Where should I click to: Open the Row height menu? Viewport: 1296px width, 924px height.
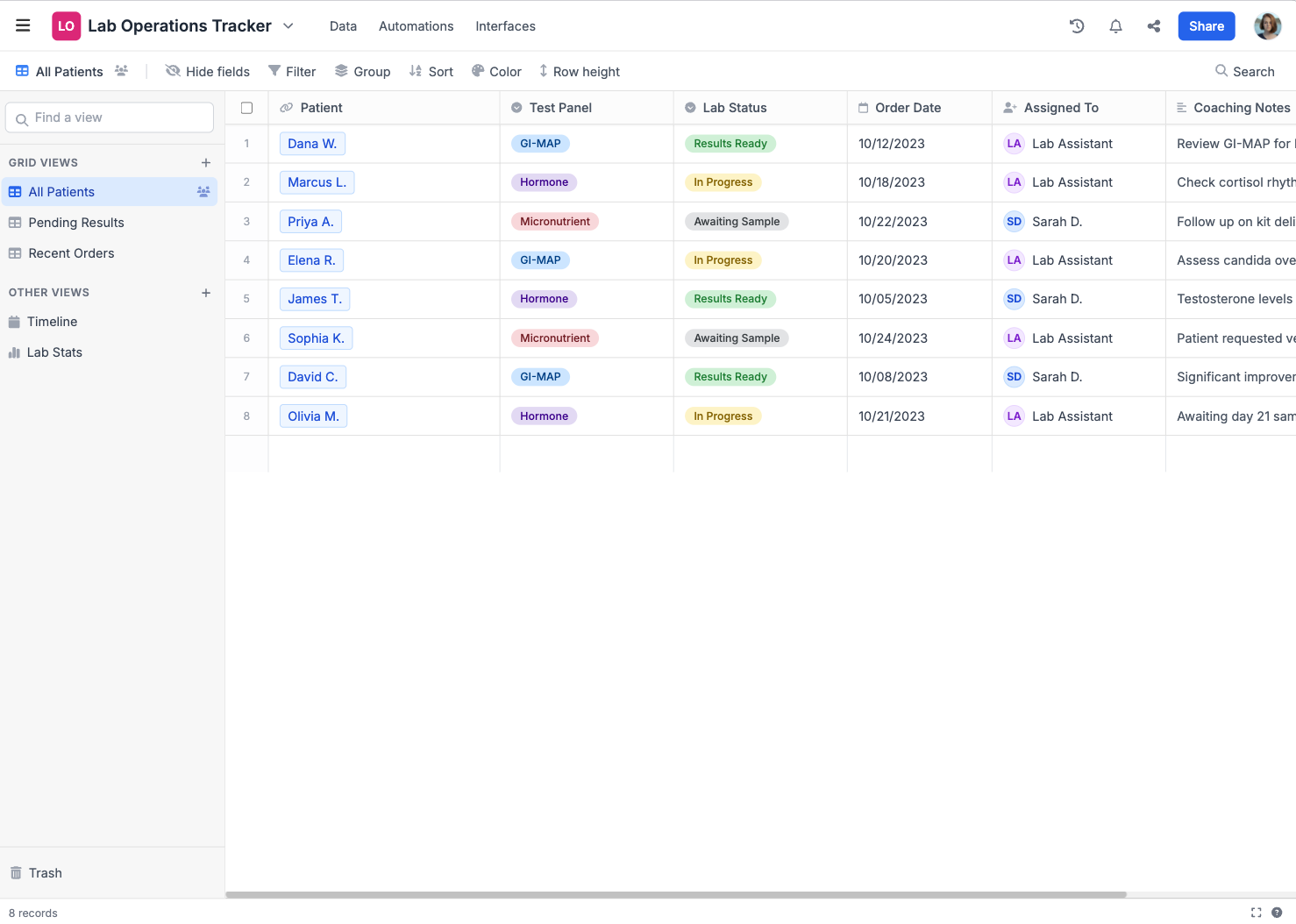pos(579,71)
